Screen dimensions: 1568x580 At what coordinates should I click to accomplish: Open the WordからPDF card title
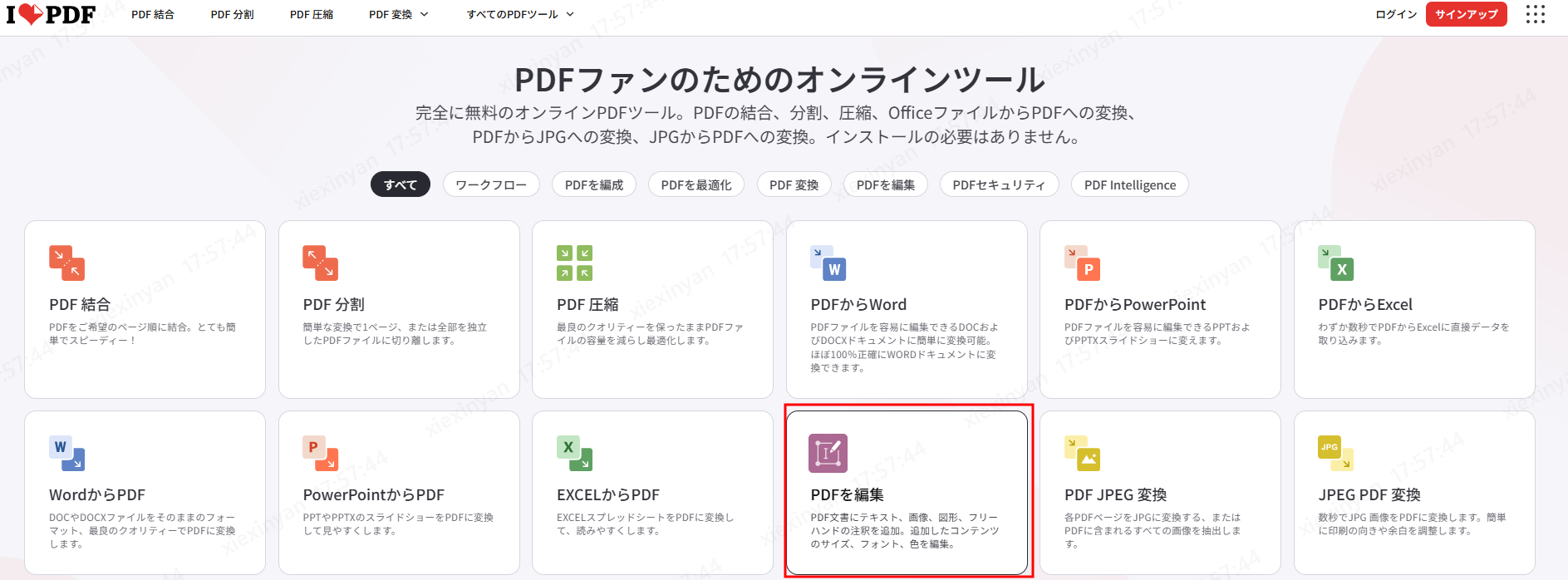(x=97, y=495)
